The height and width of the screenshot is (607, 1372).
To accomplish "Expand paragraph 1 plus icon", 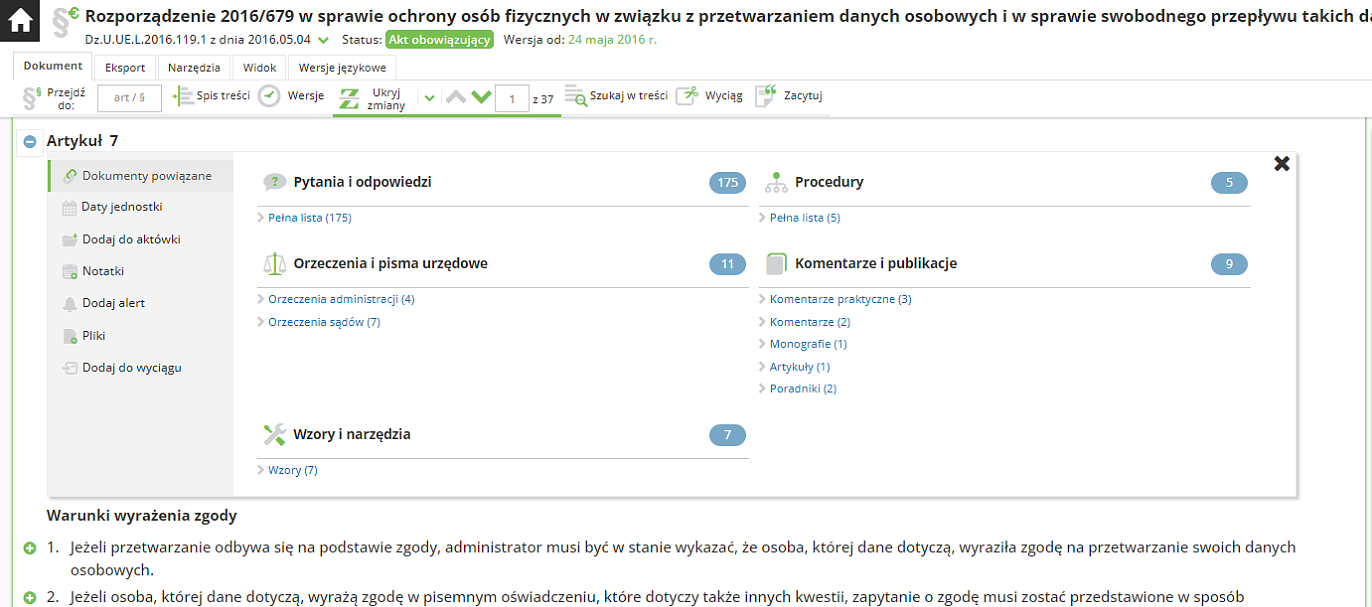I will pyautogui.click(x=30, y=548).
